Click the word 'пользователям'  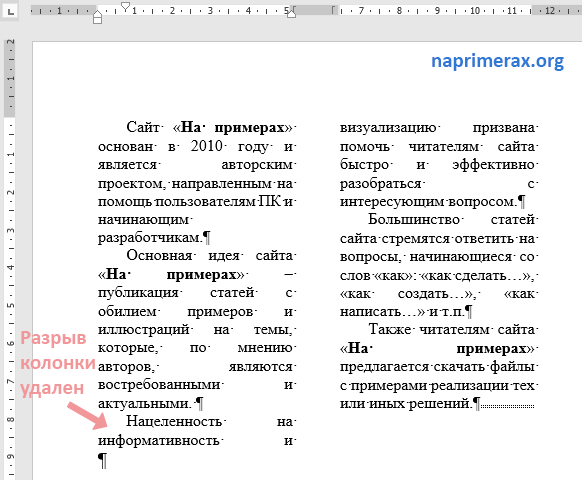point(205,202)
